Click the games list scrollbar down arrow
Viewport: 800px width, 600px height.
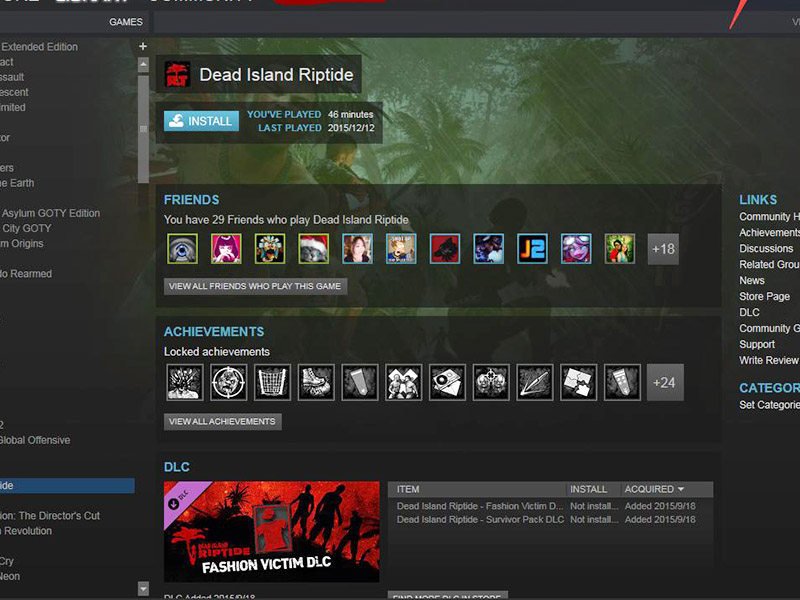pos(143,589)
